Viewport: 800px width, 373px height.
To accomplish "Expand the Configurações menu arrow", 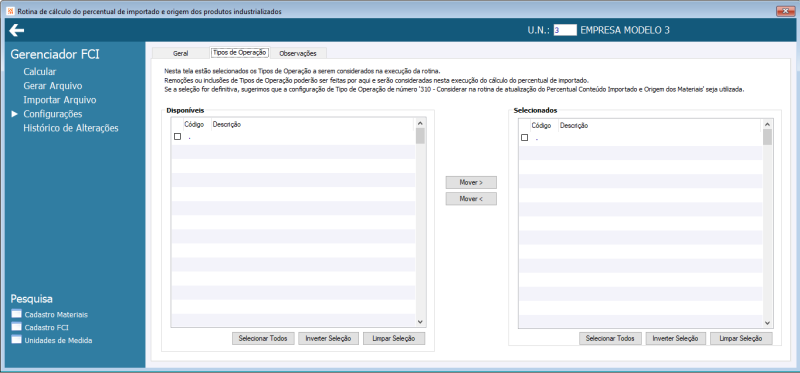I will coord(14,114).
